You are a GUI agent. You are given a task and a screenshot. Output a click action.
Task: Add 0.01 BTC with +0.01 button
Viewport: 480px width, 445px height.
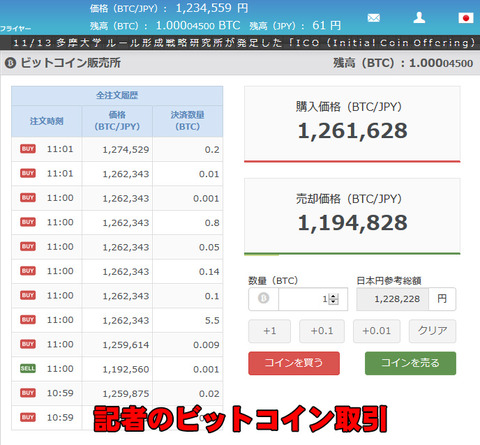377,331
